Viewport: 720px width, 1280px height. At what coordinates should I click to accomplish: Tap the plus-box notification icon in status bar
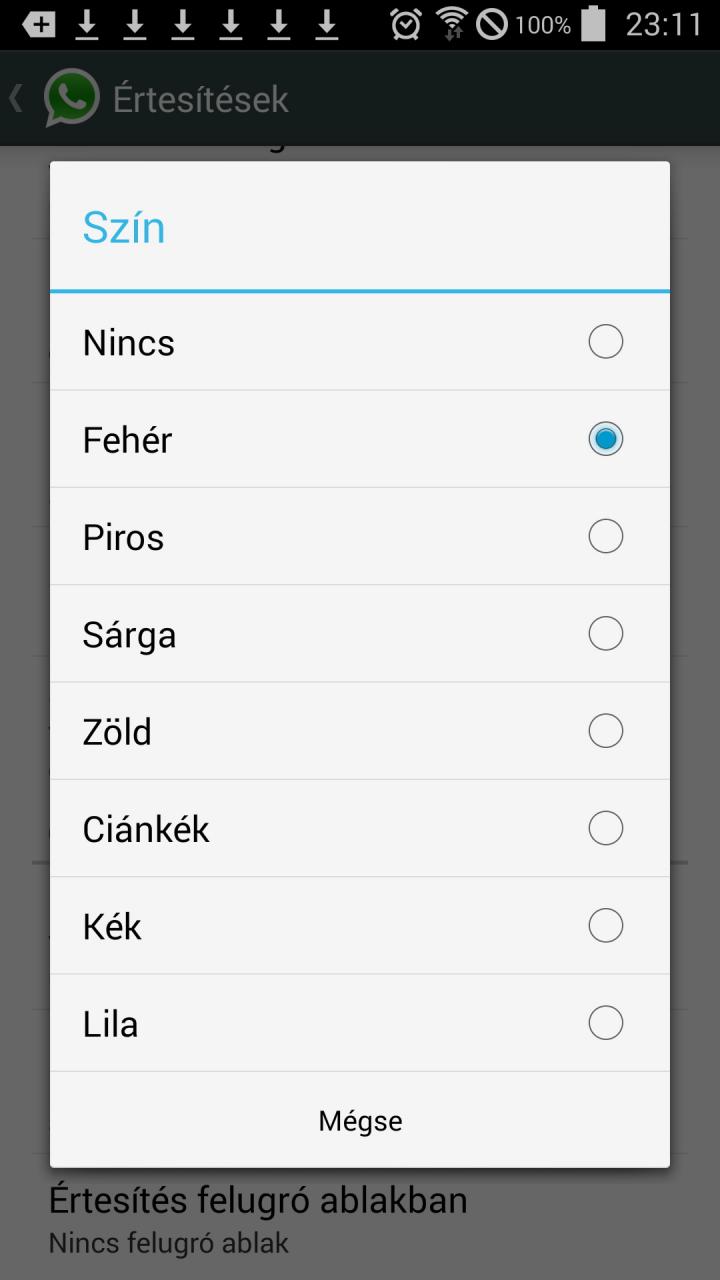(39, 24)
